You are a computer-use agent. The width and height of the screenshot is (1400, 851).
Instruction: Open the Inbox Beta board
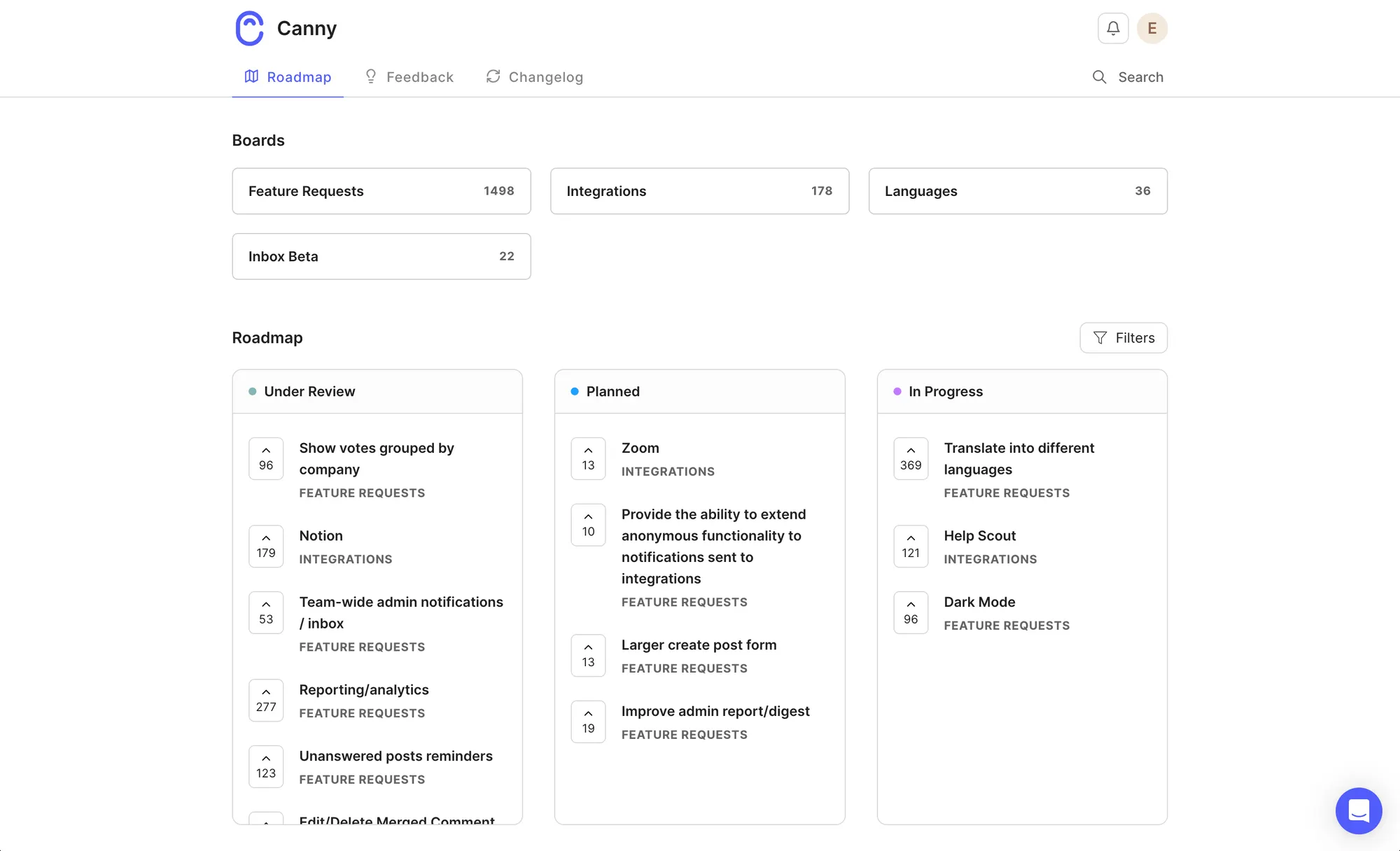[381, 256]
